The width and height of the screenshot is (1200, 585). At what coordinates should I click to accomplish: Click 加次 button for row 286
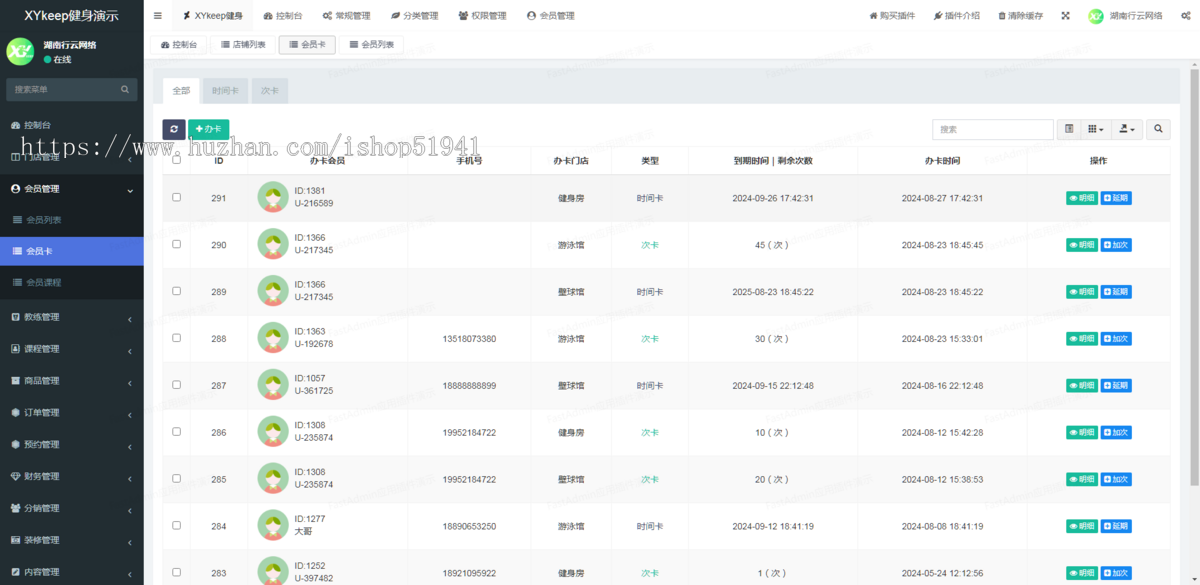pos(1116,433)
